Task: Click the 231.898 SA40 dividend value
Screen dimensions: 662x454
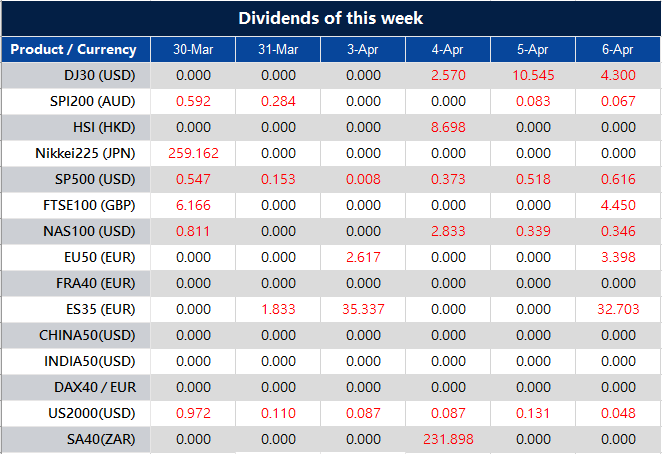Action: [448, 439]
